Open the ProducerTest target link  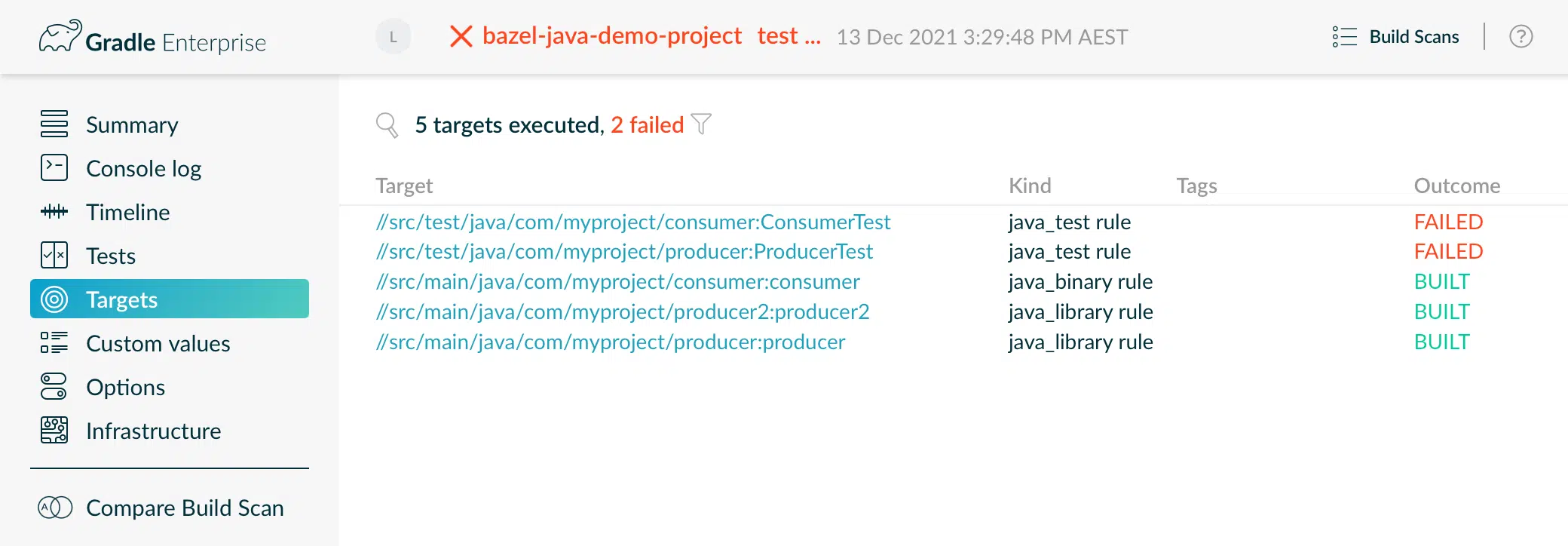(624, 251)
